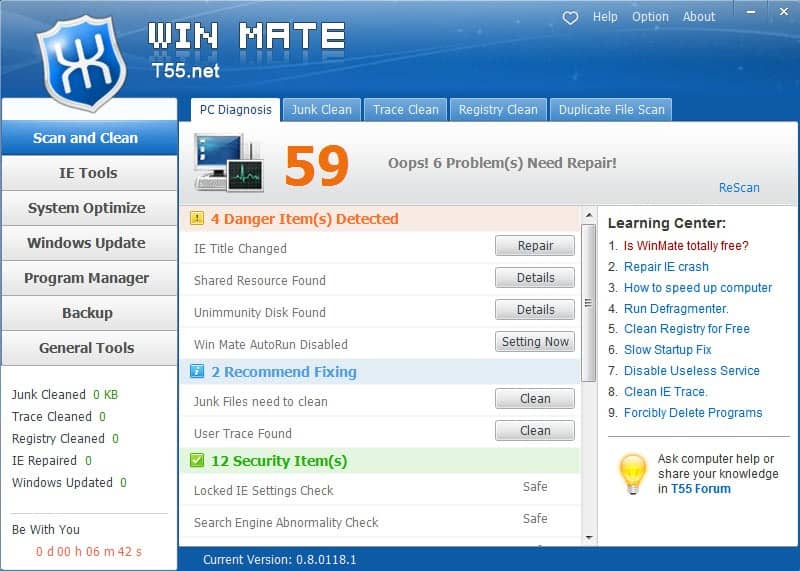Click Details for Shared Resource Found
Image resolution: width=800 pixels, height=571 pixels.
click(x=535, y=278)
